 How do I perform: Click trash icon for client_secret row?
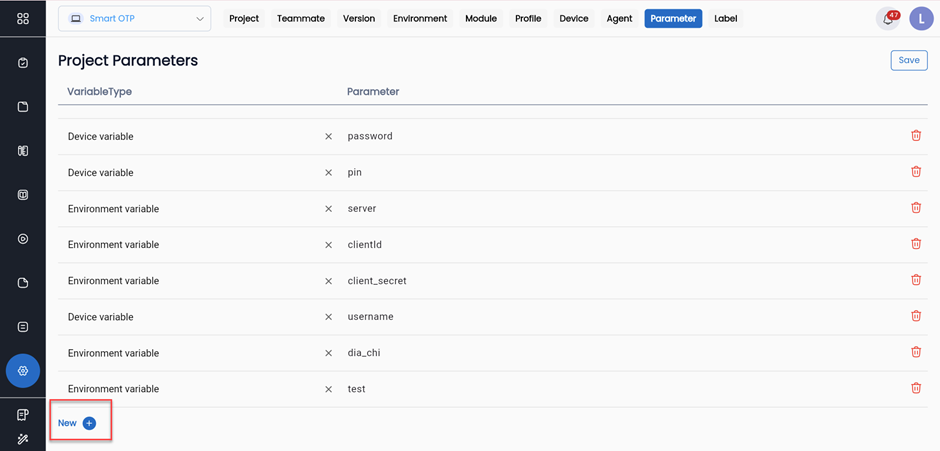click(915, 280)
